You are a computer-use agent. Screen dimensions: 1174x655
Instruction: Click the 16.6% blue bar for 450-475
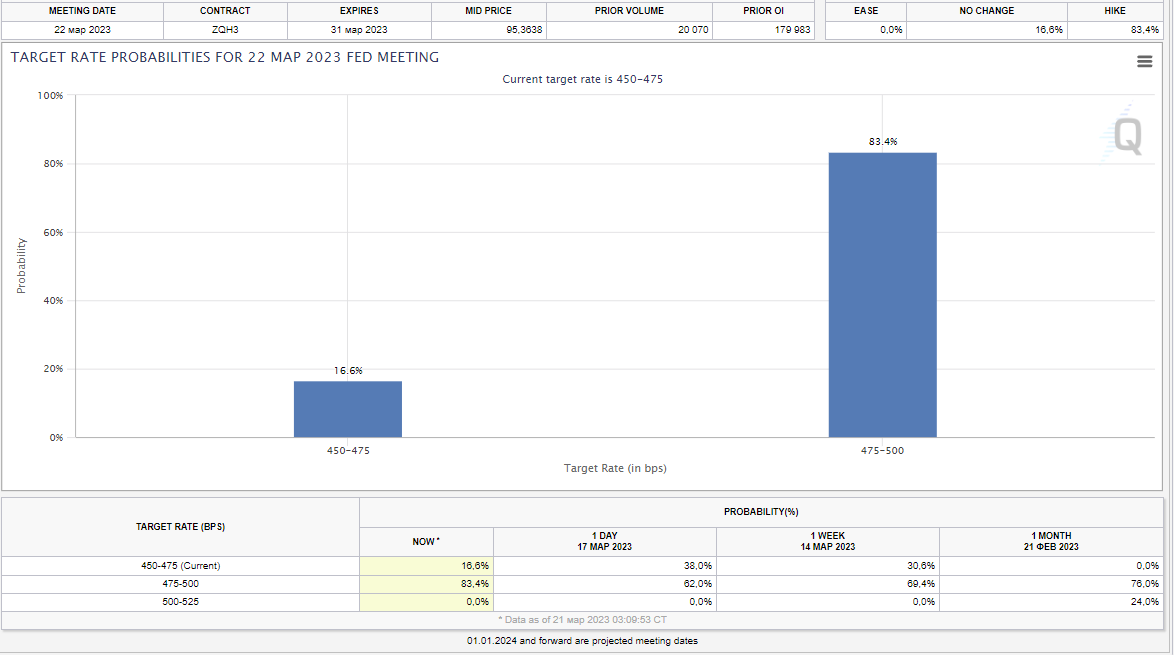tap(347, 409)
